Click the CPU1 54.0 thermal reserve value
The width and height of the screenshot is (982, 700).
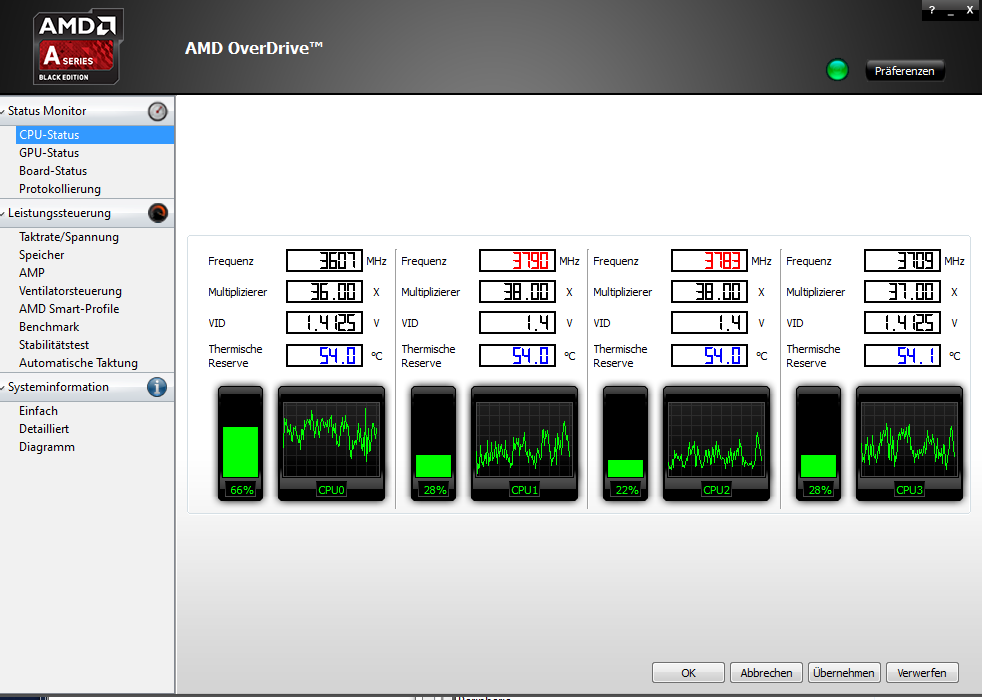pos(517,356)
